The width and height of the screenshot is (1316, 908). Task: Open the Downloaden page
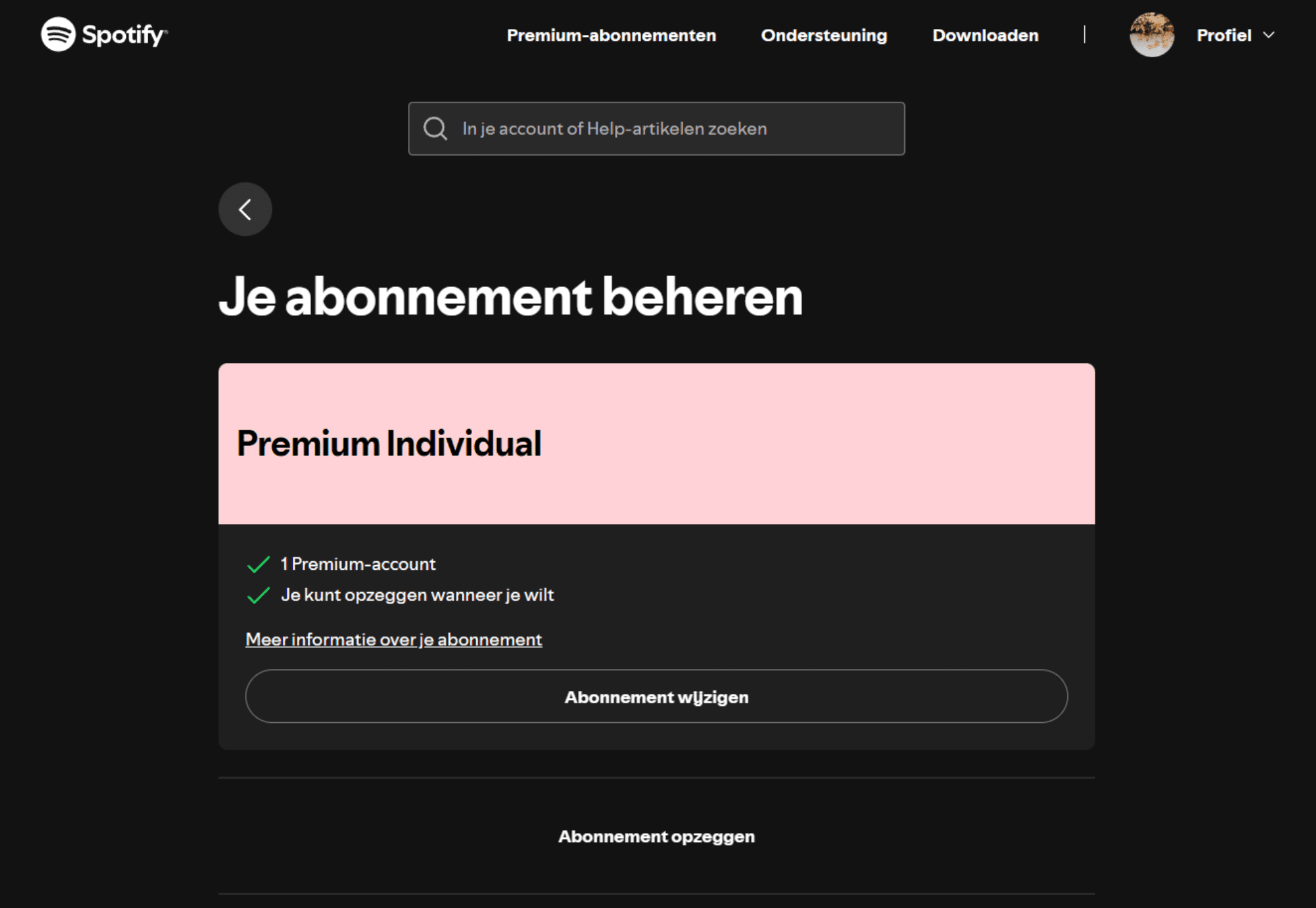click(x=984, y=35)
